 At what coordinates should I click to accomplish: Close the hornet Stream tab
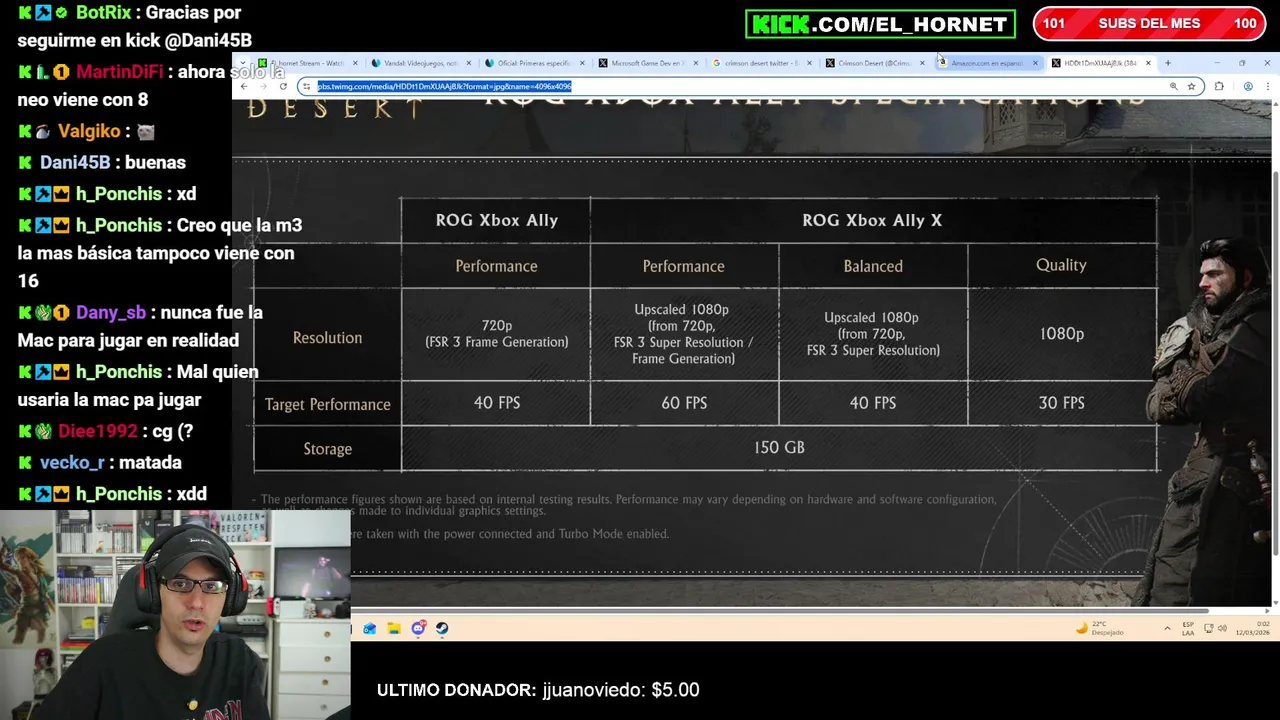355,63
